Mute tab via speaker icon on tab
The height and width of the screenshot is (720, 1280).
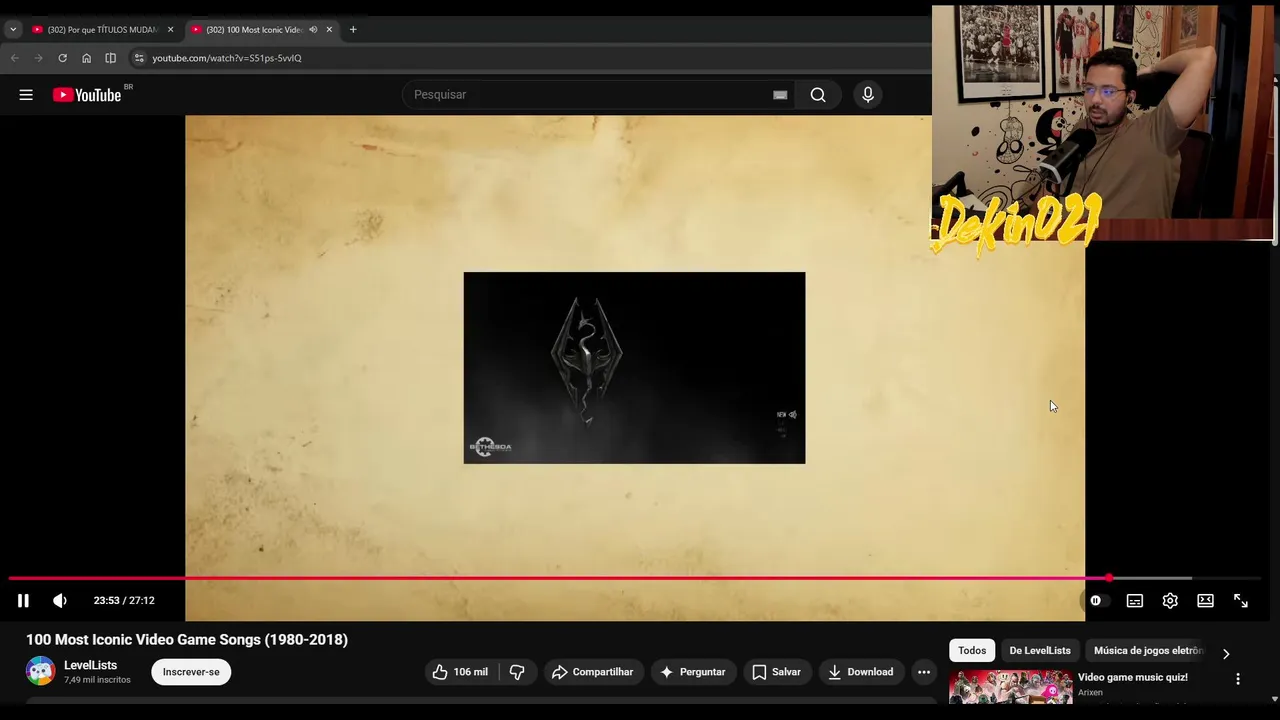pyautogui.click(x=313, y=30)
